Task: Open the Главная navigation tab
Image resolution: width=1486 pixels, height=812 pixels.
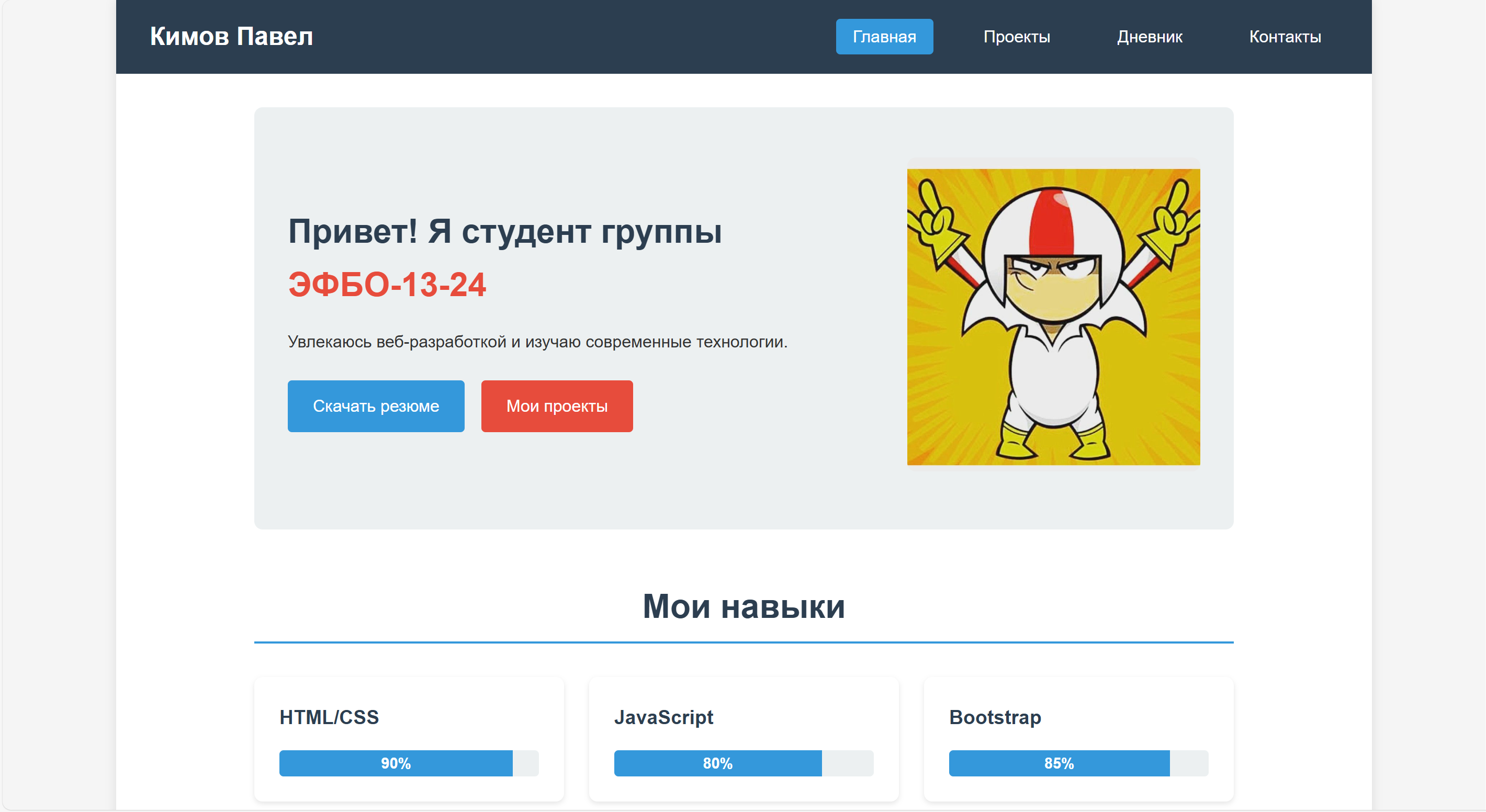Action: coord(884,37)
